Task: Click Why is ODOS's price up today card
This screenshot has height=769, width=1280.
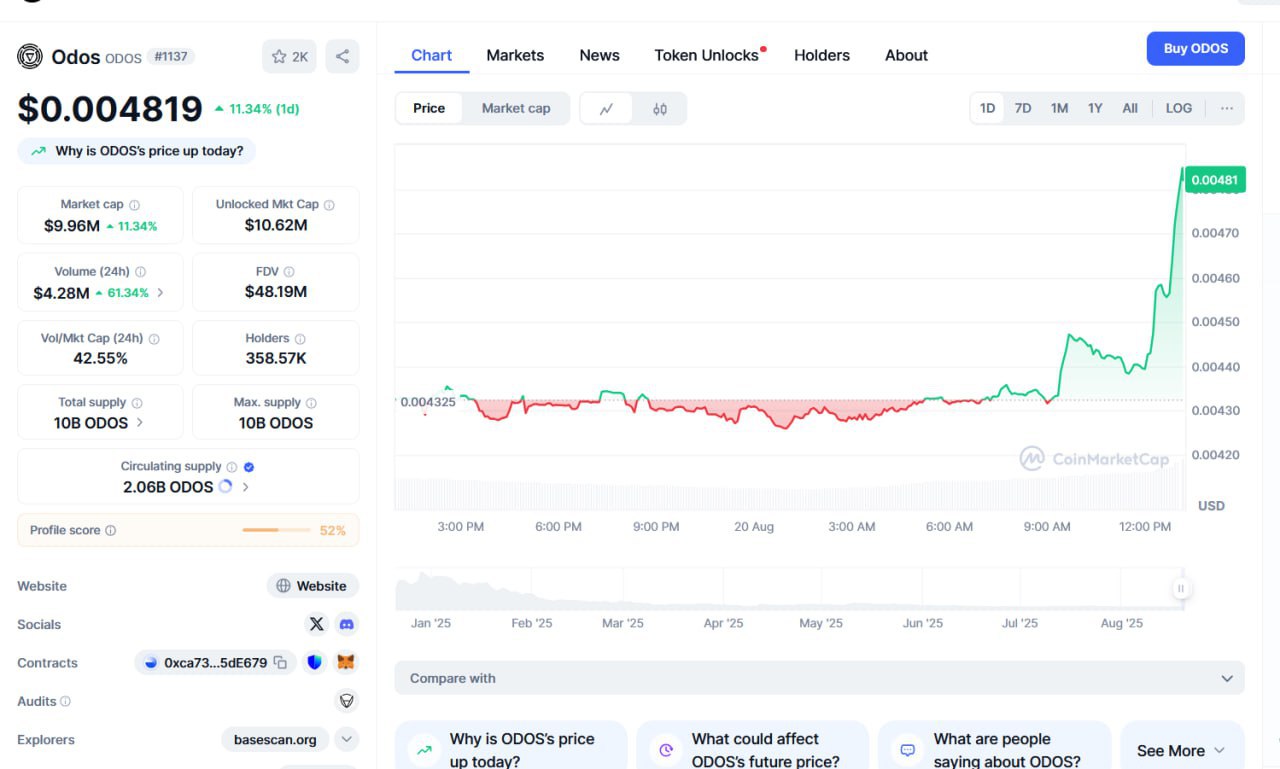Action: (x=511, y=747)
